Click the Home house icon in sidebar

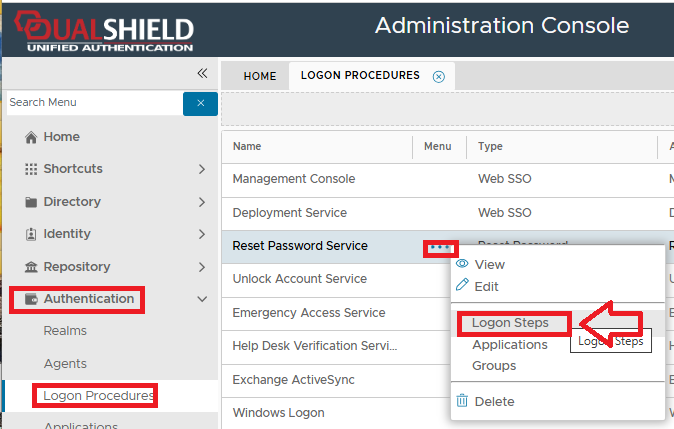(31, 137)
